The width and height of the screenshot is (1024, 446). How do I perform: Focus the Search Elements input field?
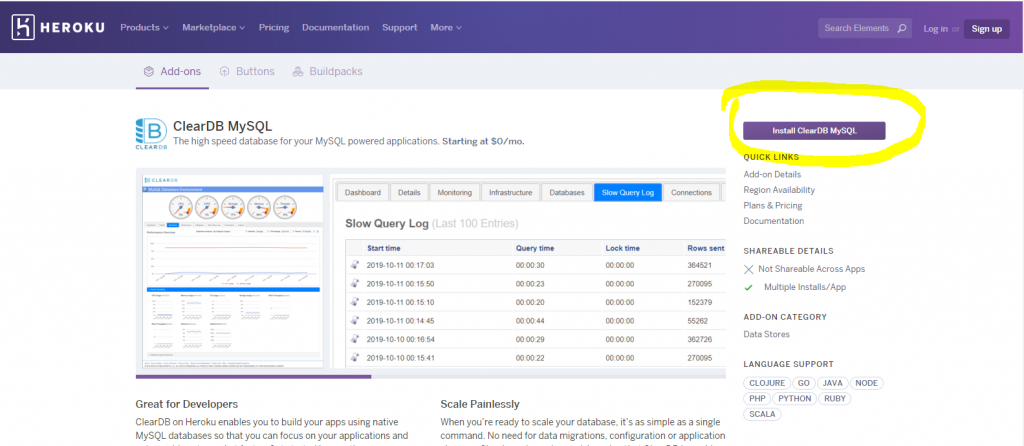pyautogui.click(x=865, y=29)
